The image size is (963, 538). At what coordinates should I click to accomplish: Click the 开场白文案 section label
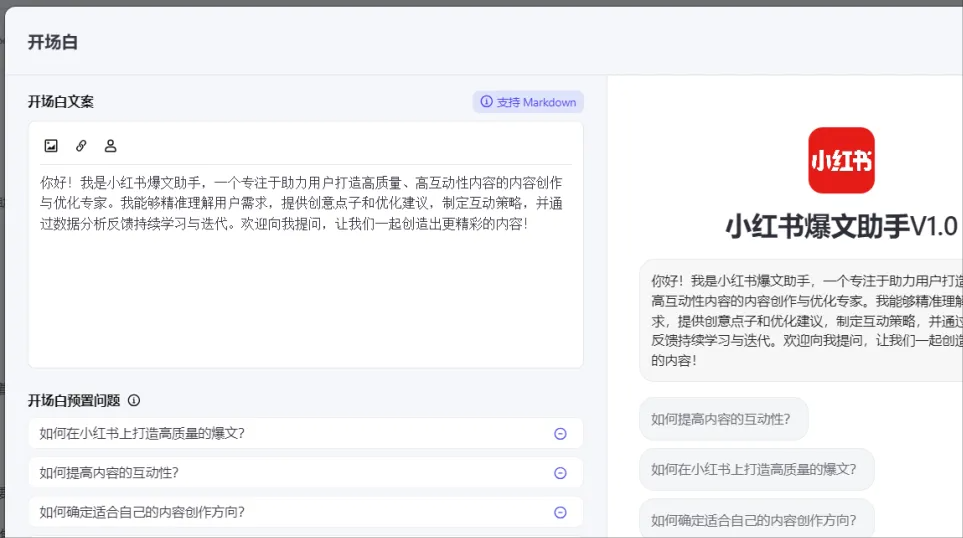[61, 102]
